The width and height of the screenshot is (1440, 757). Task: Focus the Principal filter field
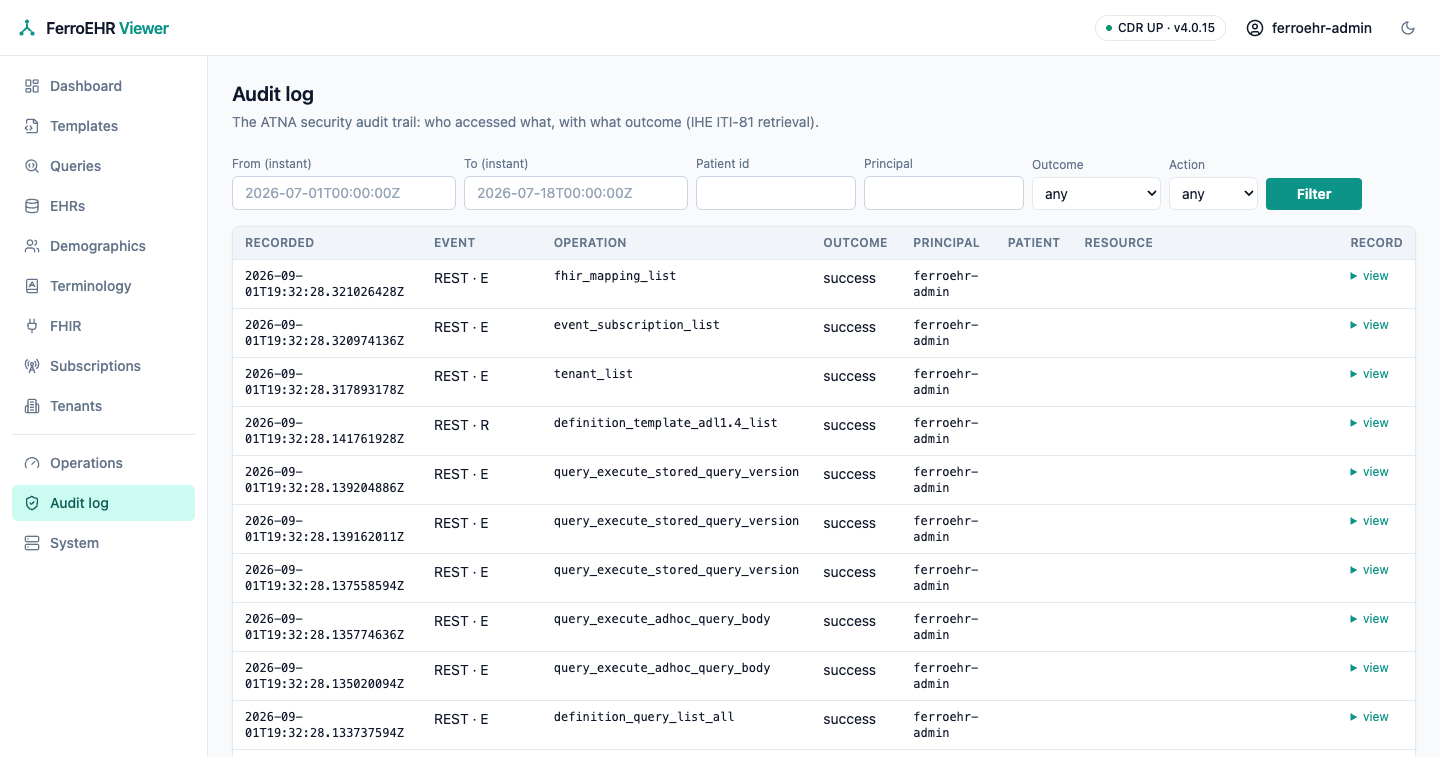944,193
